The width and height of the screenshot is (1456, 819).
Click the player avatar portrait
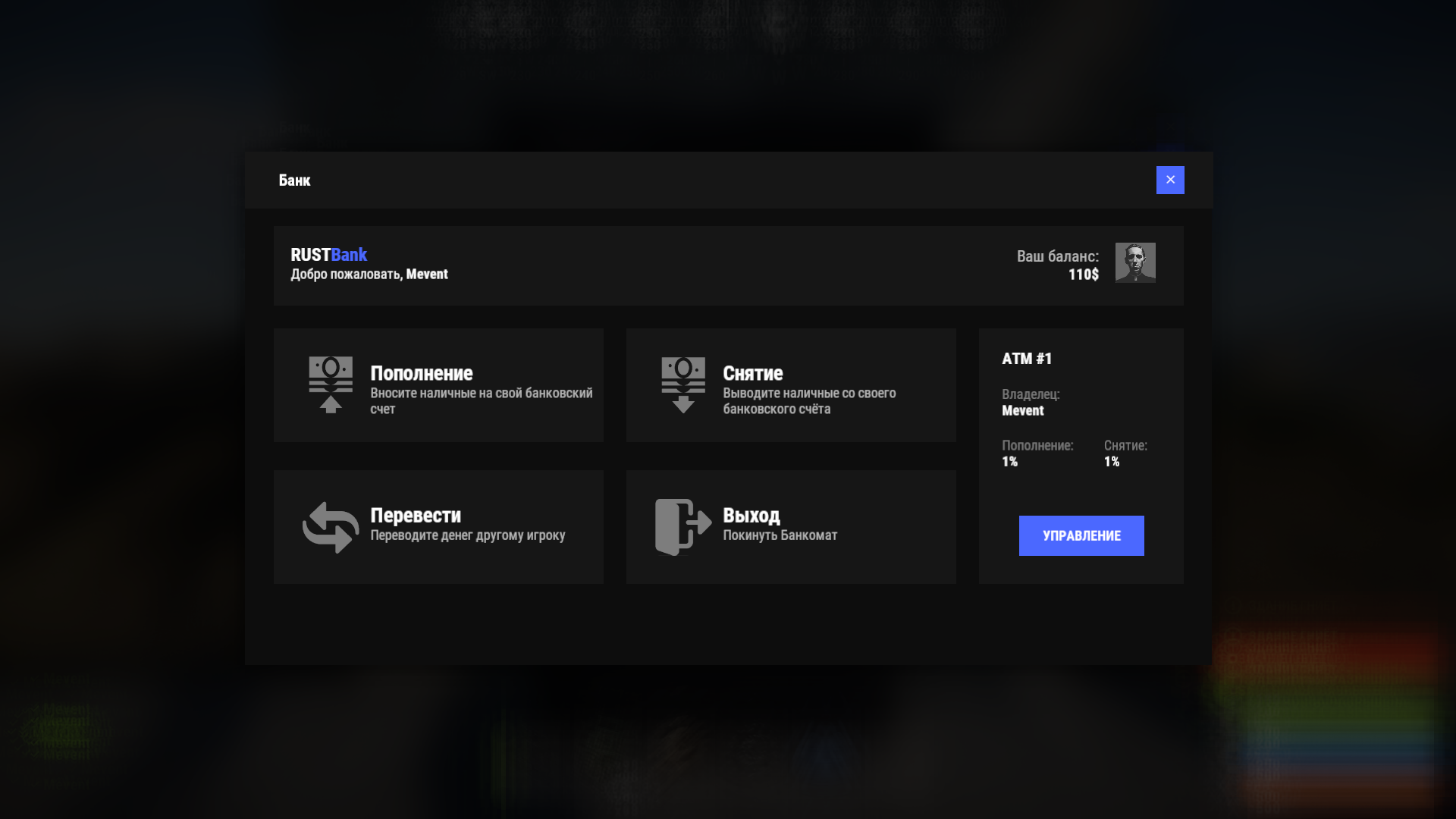coord(1134,262)
